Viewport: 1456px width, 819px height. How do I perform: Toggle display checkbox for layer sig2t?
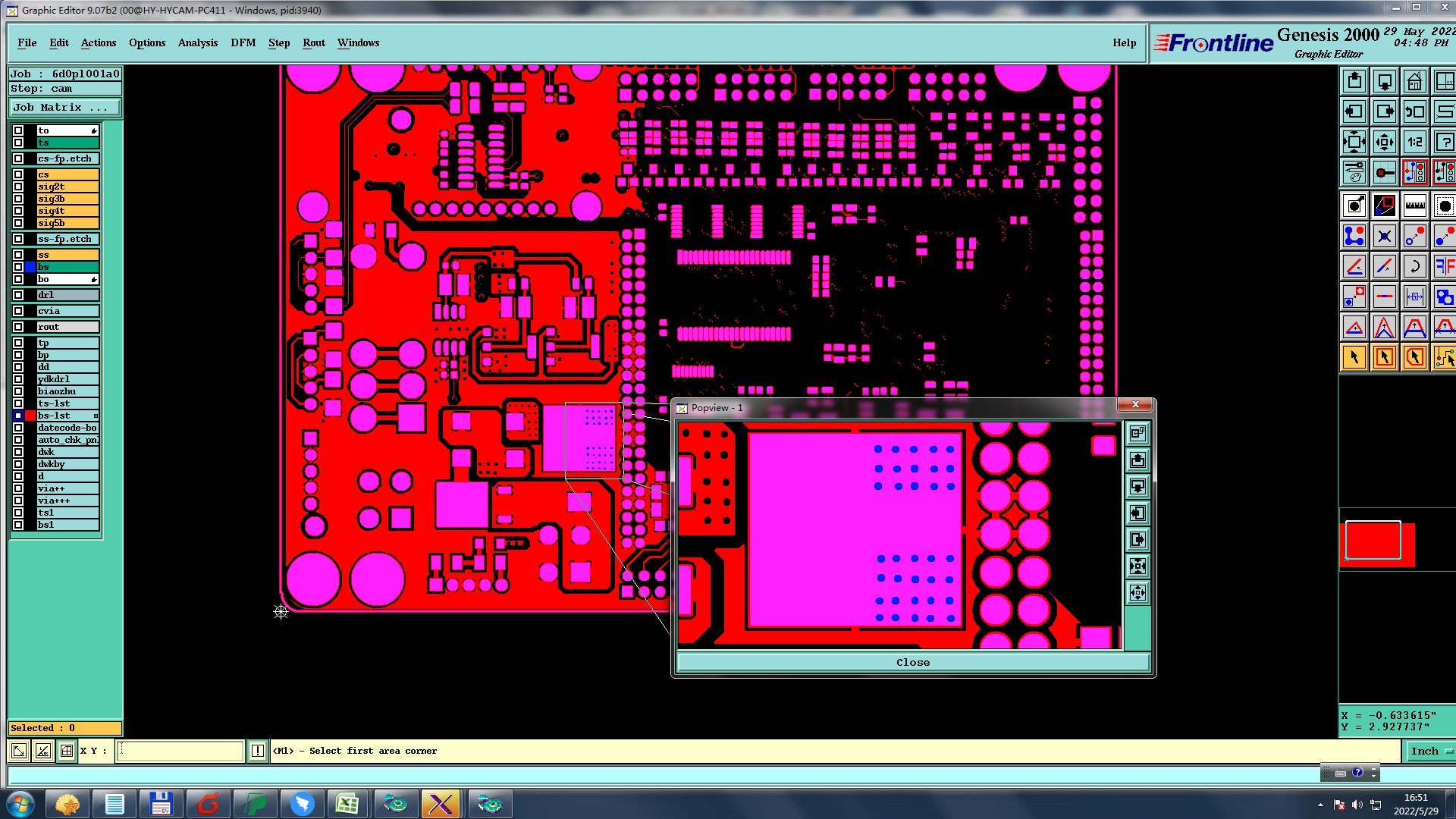click(x=18, y=187)
